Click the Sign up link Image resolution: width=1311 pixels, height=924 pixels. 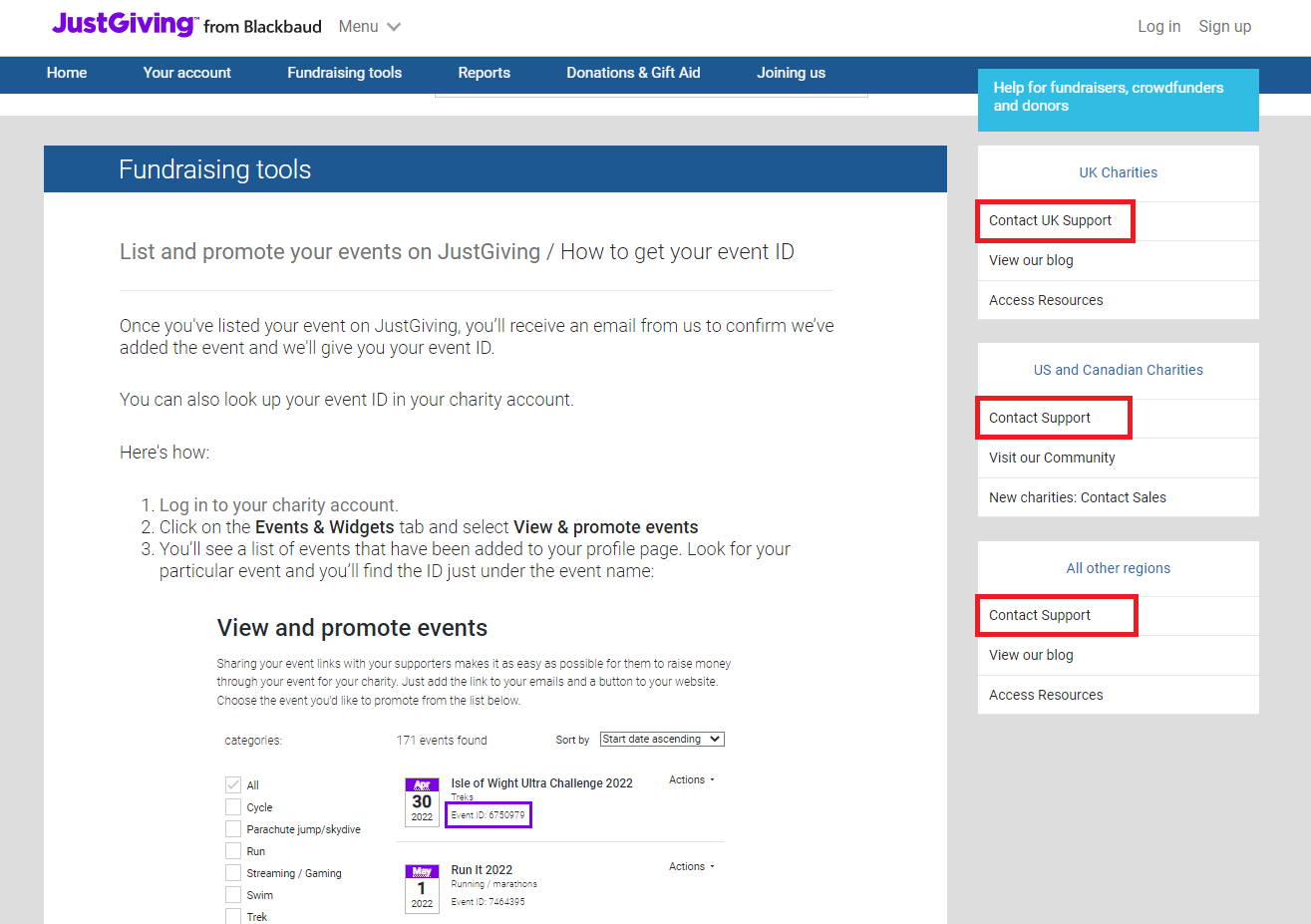pyautogui.click(x=1224, y=27)
